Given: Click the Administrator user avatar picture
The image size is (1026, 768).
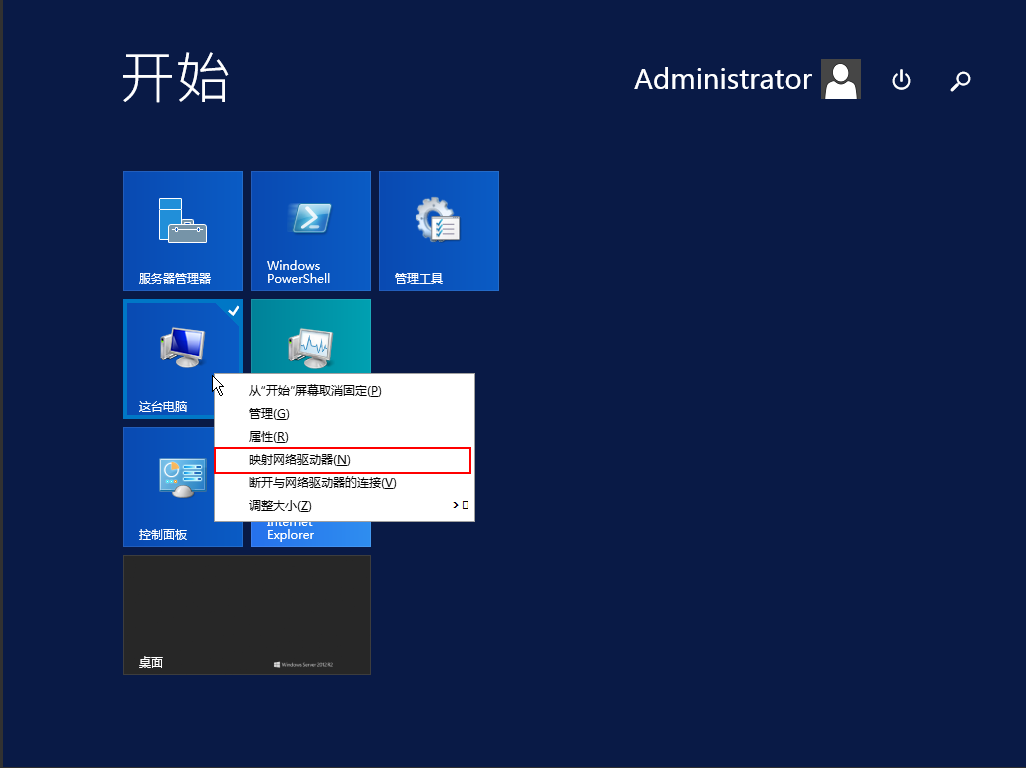Looking at the screenshot, I should coord(841,79).
